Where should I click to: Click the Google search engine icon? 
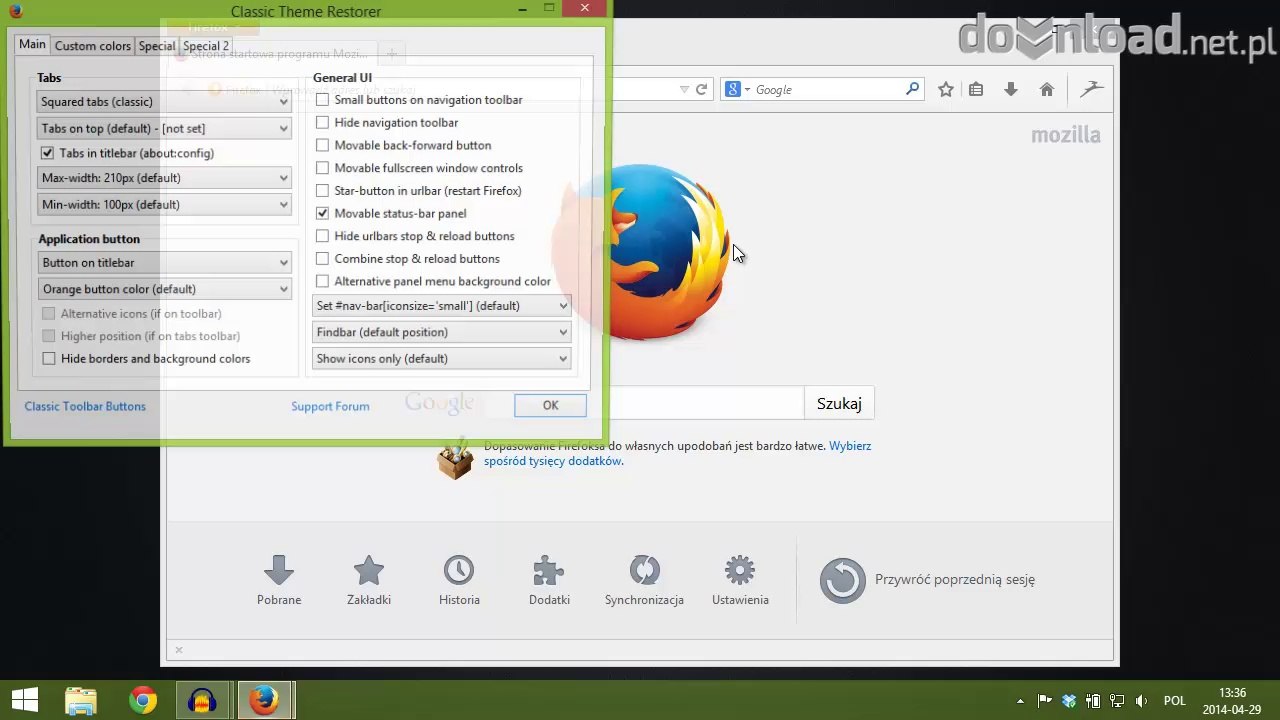click(733, 90)
